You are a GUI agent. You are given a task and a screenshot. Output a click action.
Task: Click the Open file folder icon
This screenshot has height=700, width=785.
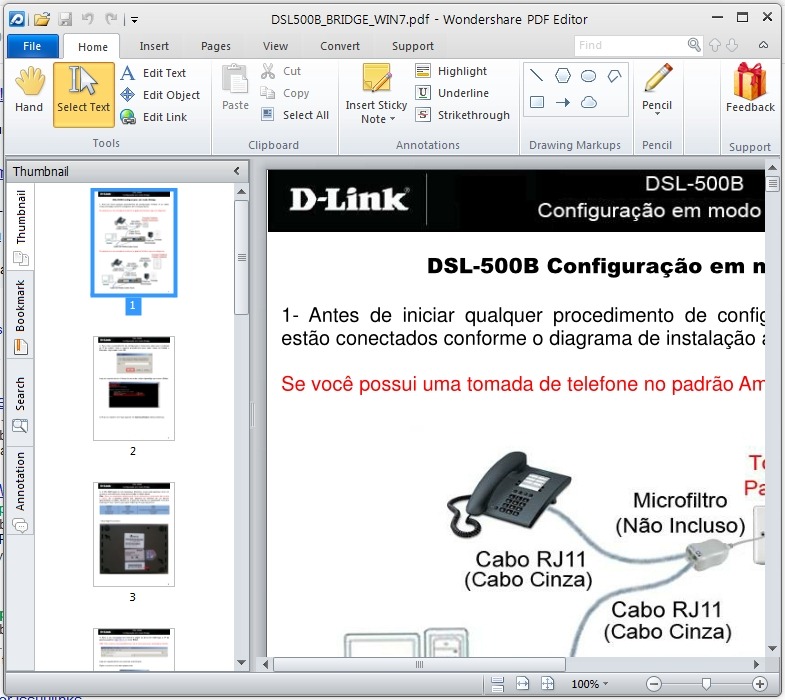tap(42, 20)
